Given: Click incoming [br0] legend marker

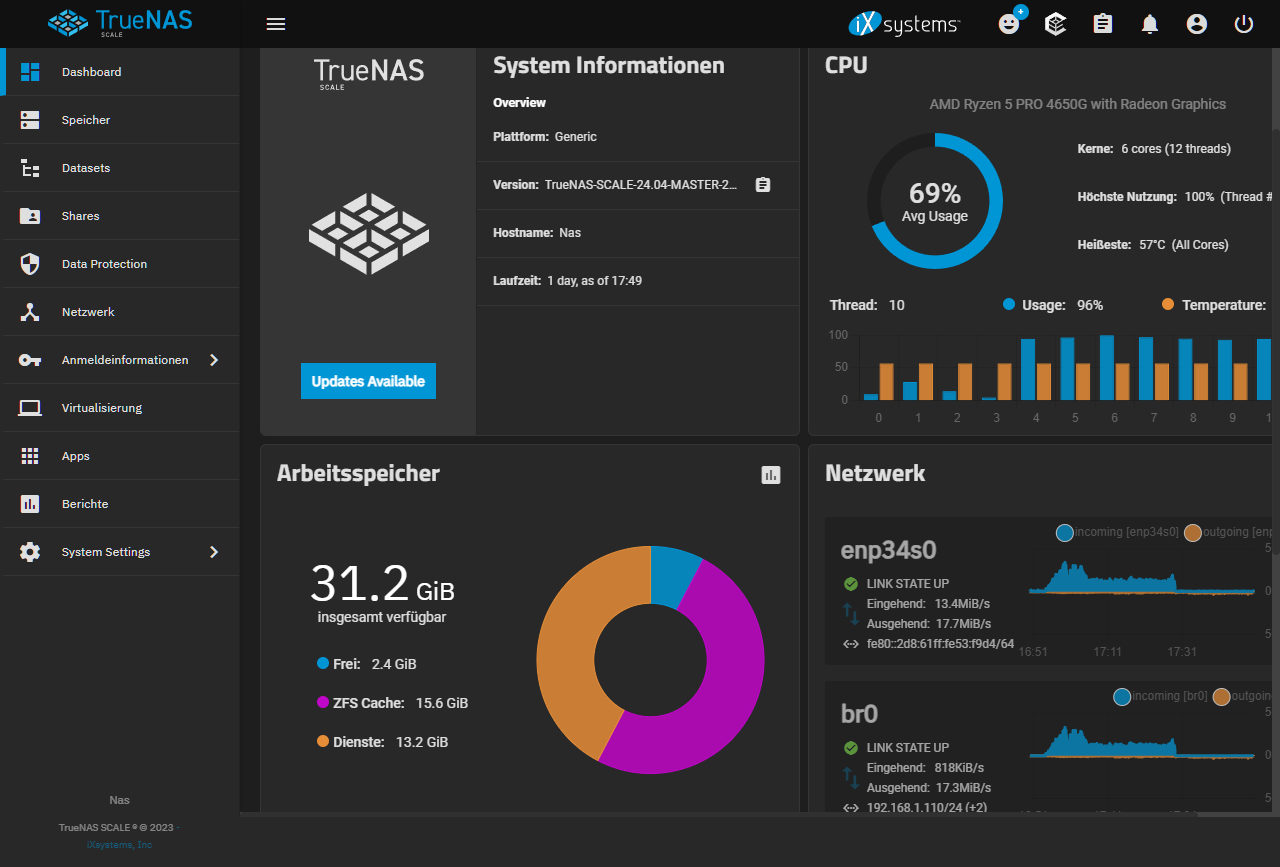Looking at the screenshot, I should tap(1122, 696).
